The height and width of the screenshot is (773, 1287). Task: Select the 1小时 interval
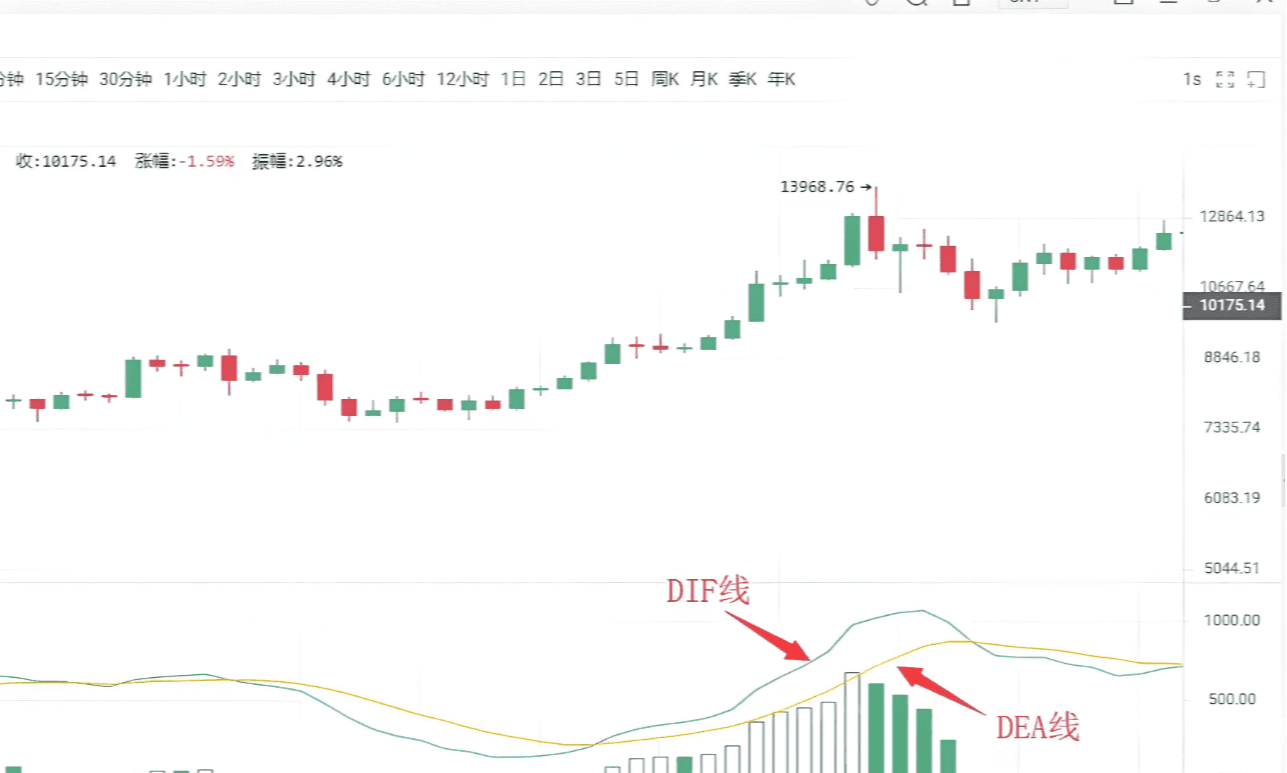tap(184, 79)
